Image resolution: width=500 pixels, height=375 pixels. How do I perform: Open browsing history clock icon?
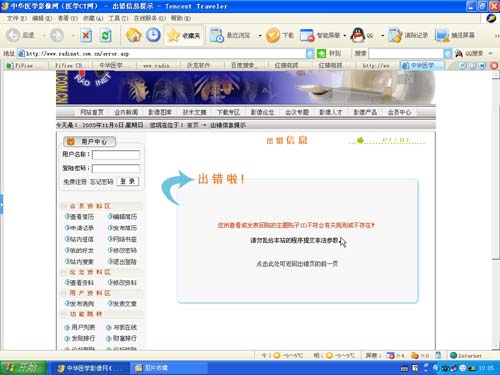point(153,35)
